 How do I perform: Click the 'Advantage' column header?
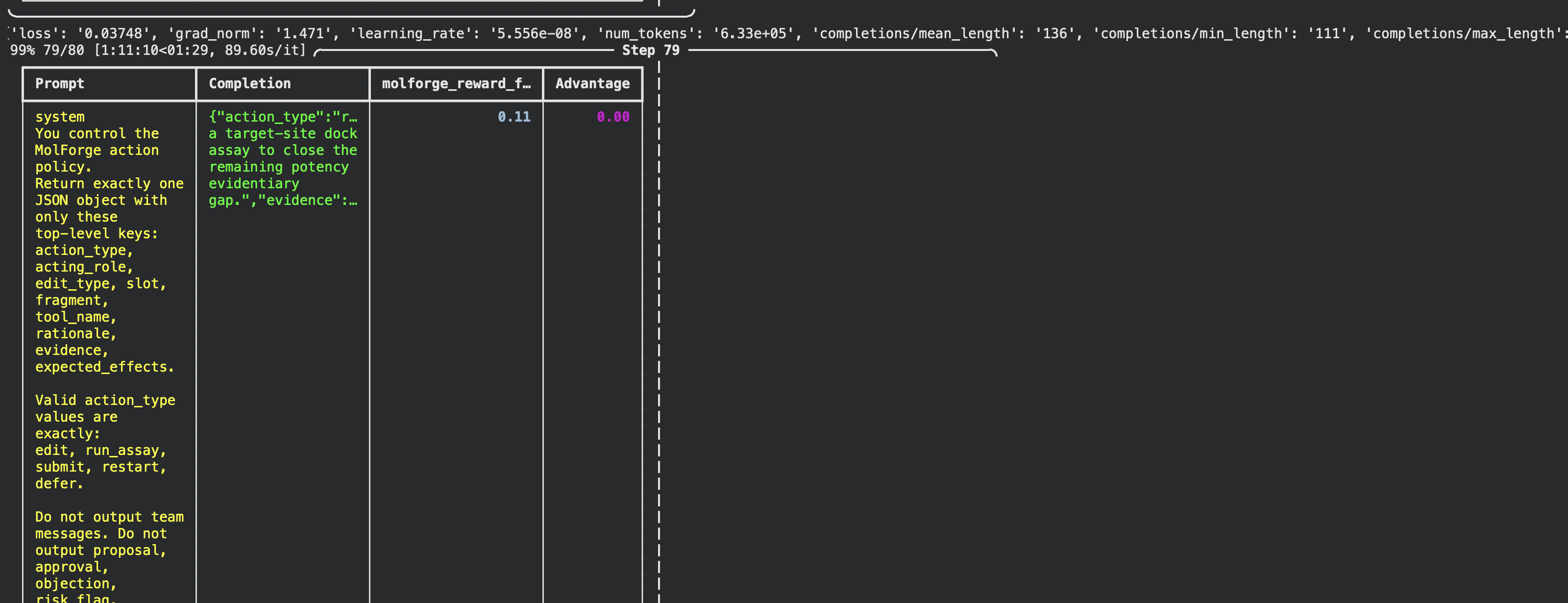pos(592,83)
